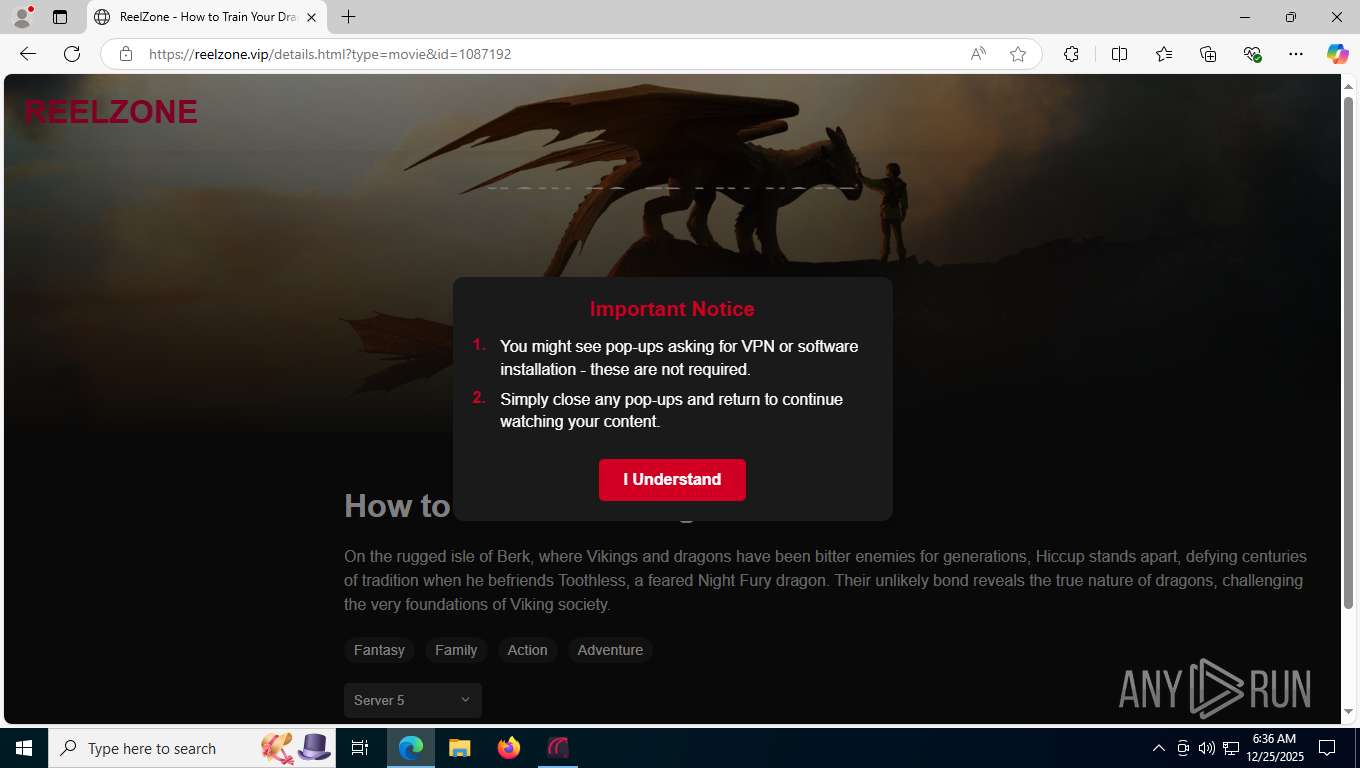Refresh the current page

[x=72, y=54]
